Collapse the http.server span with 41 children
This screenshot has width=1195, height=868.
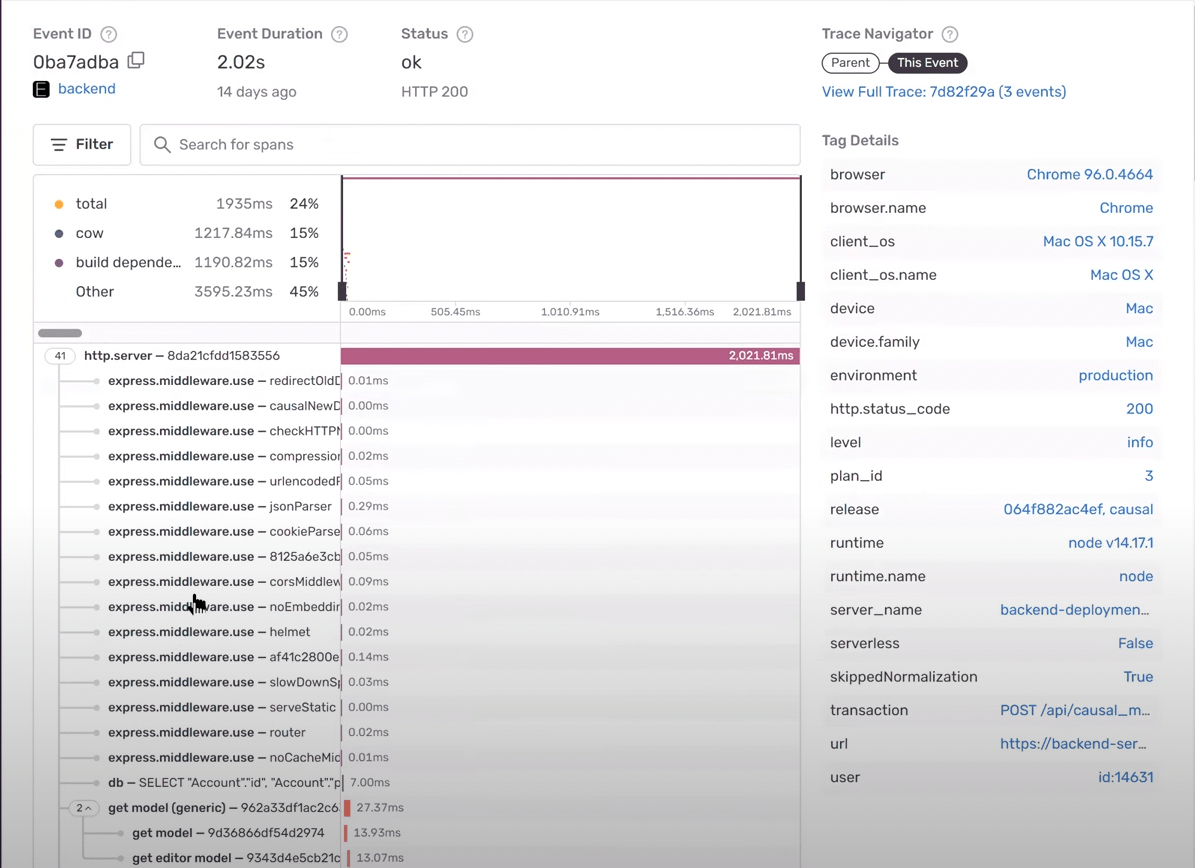pyautogui.click(x=60, y=356)
